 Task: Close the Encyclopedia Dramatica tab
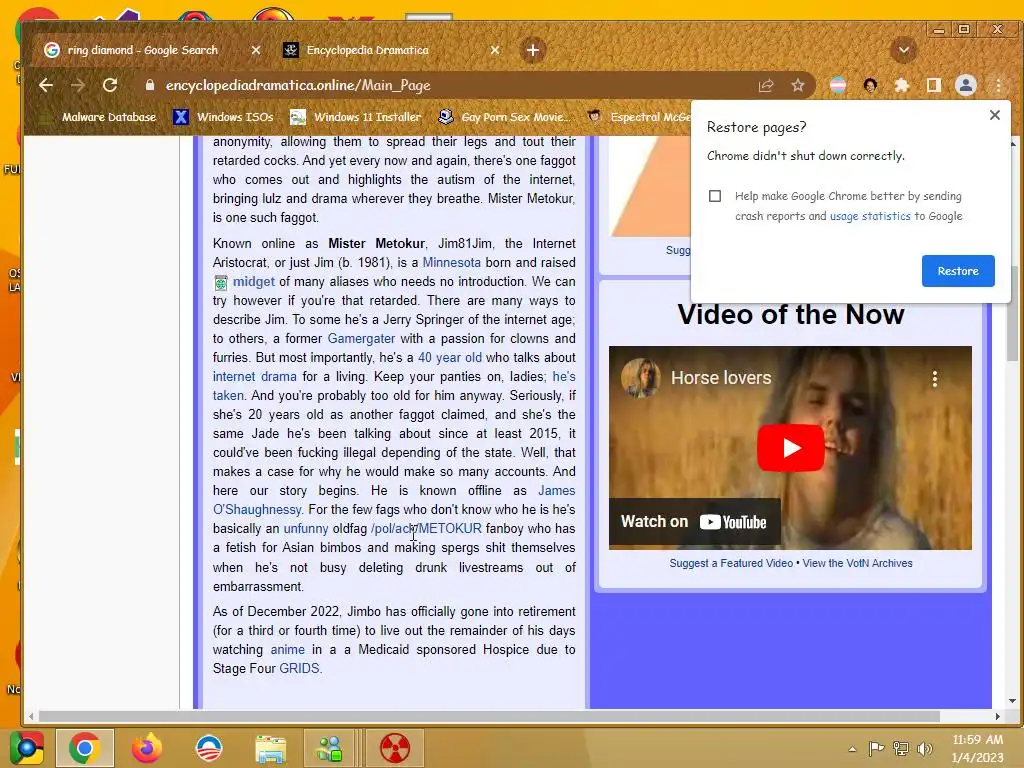click(x=495, y=50)
